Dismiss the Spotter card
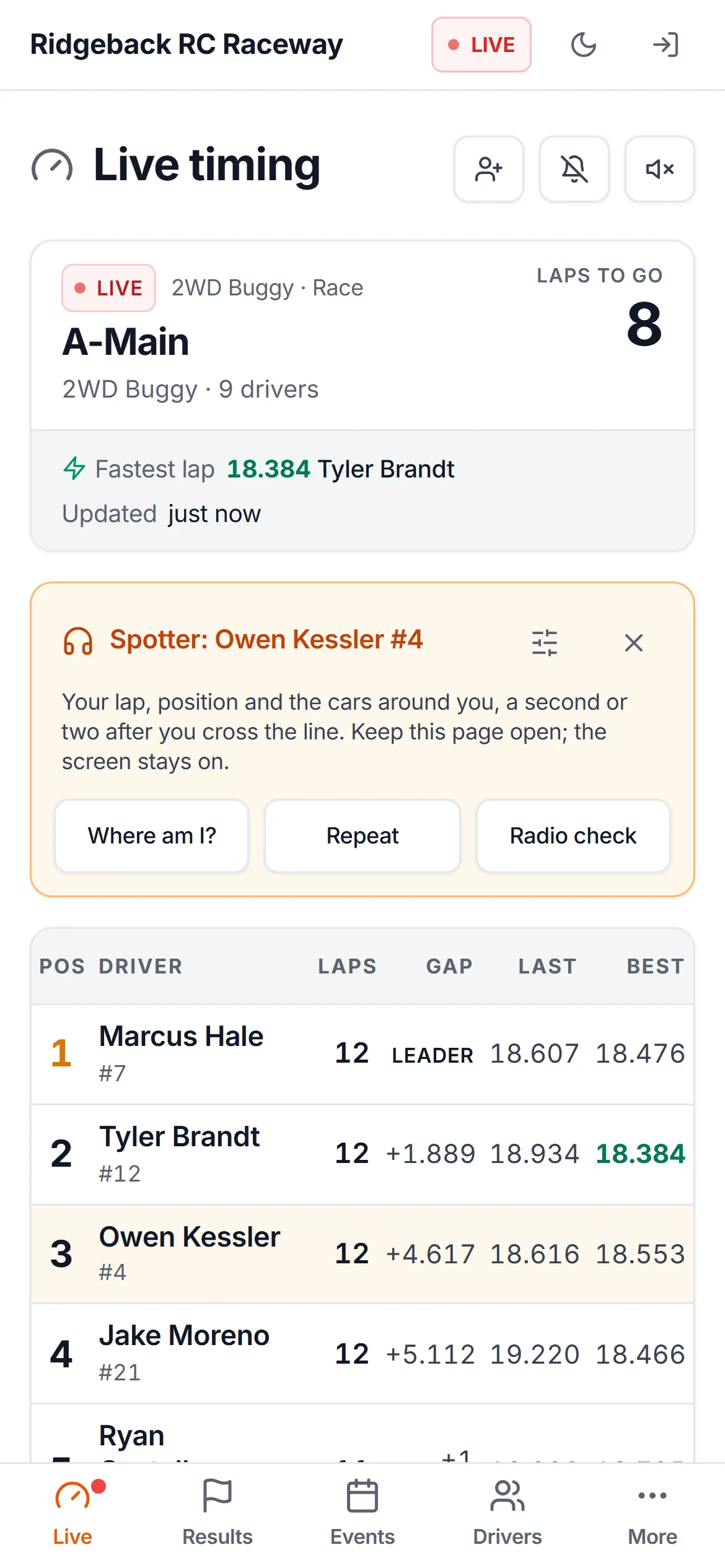 (x=634, y=643)
